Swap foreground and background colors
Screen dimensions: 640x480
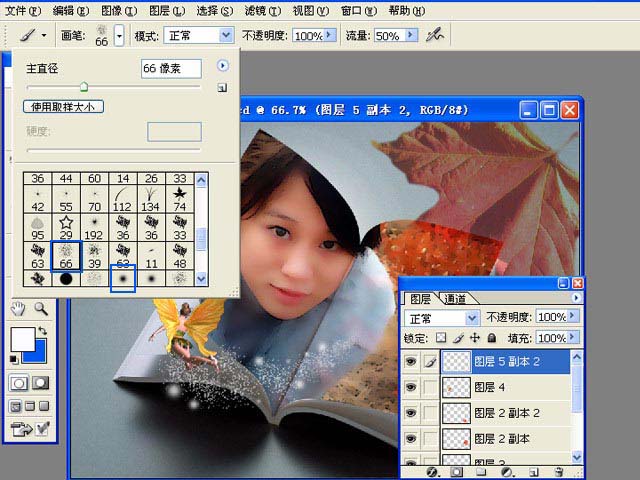point(43,331)
